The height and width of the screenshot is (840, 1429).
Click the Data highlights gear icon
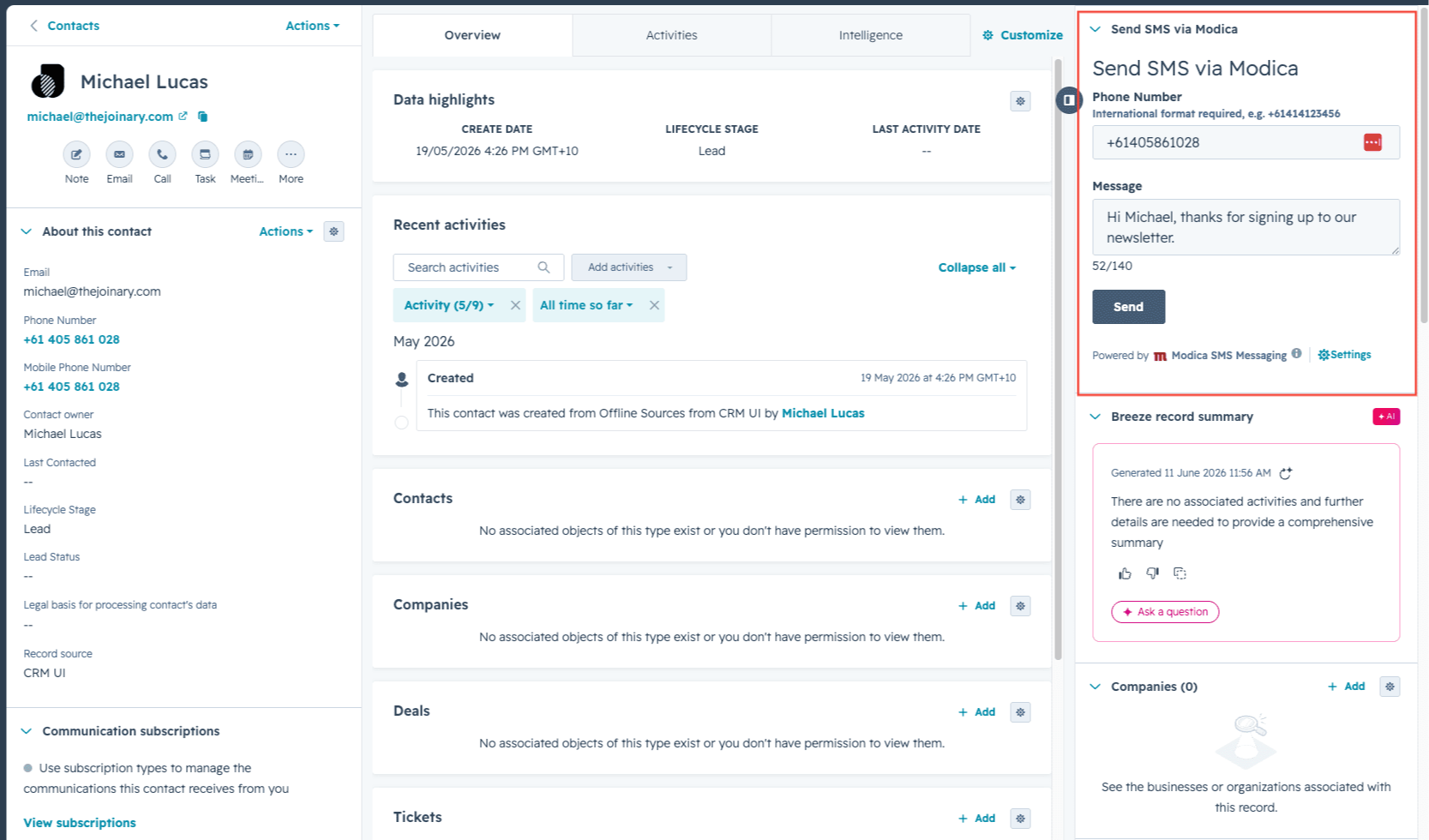[1020, 101]
